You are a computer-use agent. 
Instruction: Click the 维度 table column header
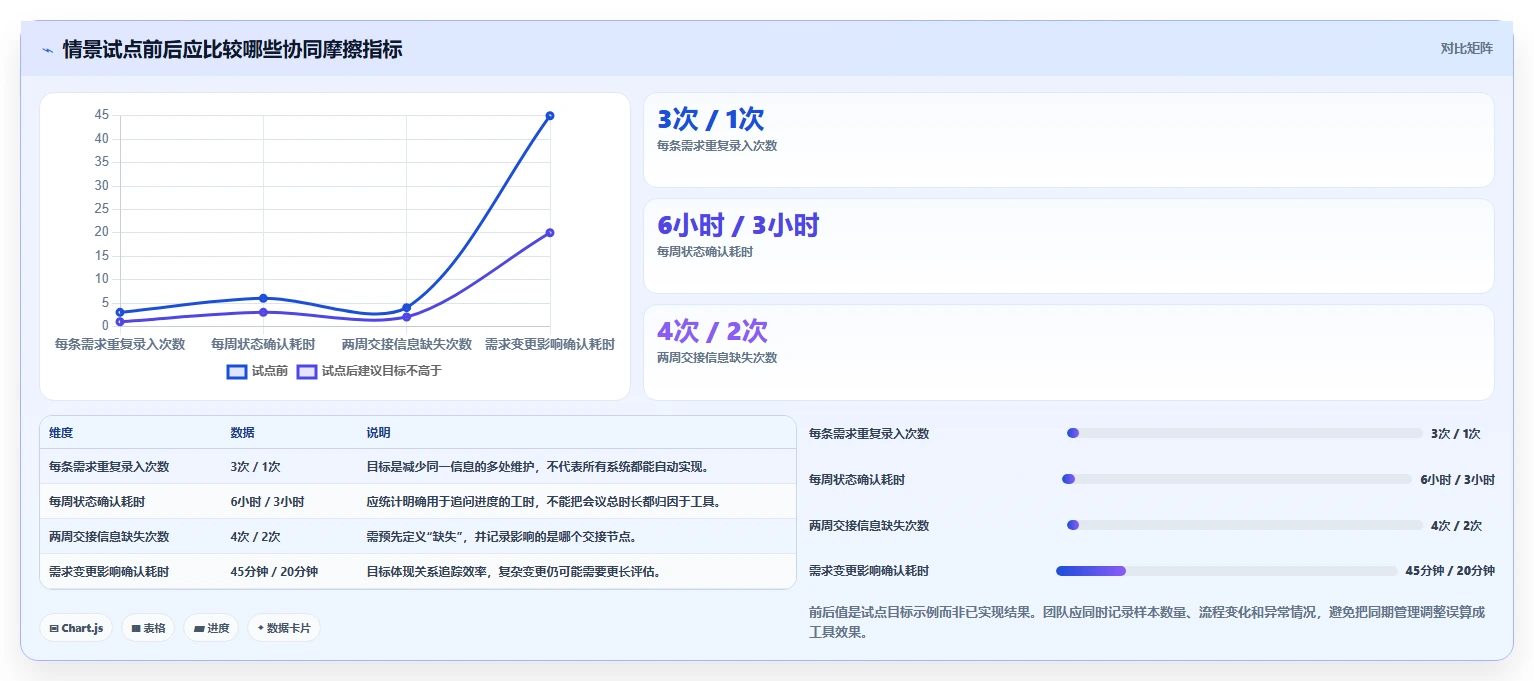[61, 433]
